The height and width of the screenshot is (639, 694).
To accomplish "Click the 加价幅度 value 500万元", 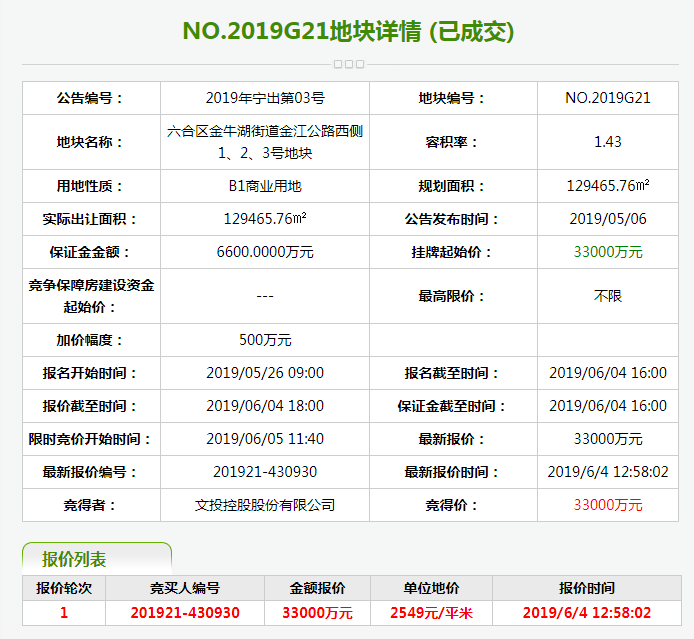I will click(265, 340).
